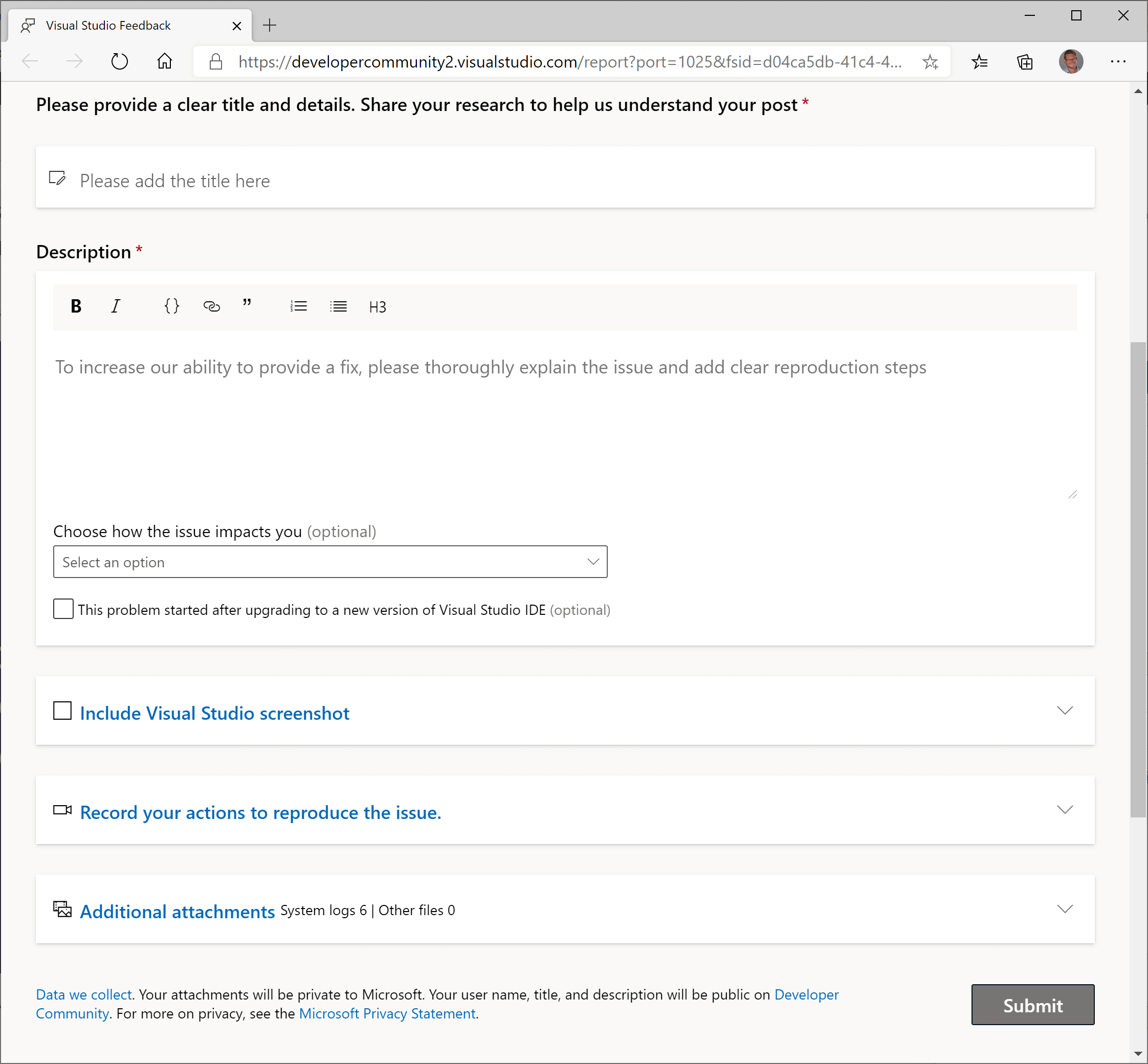The height and width of the screenshot is (1064, 1148).
Task: Insert hyperlink using the link icon
Action: [x=211, y=307]
